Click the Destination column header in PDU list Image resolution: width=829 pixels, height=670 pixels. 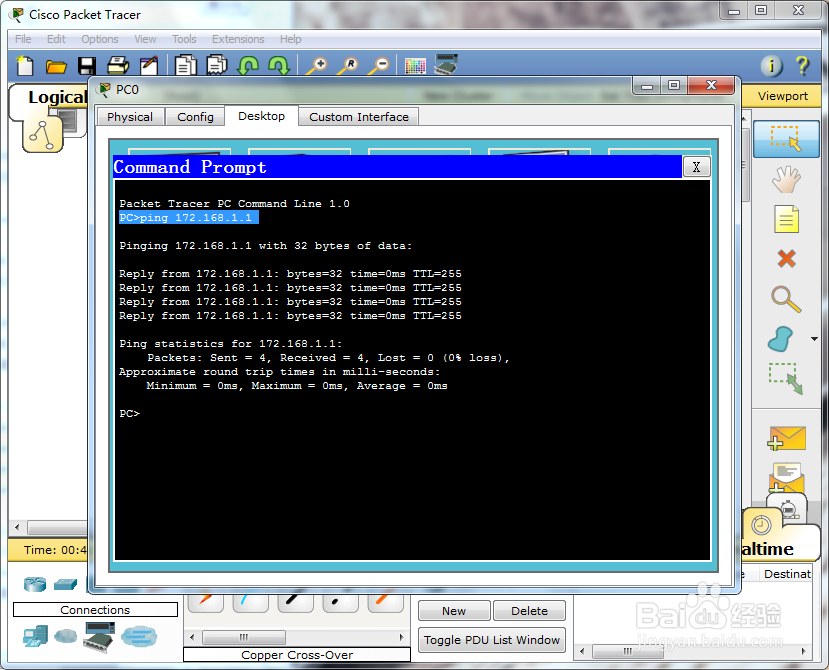click(x=787, y=574)
